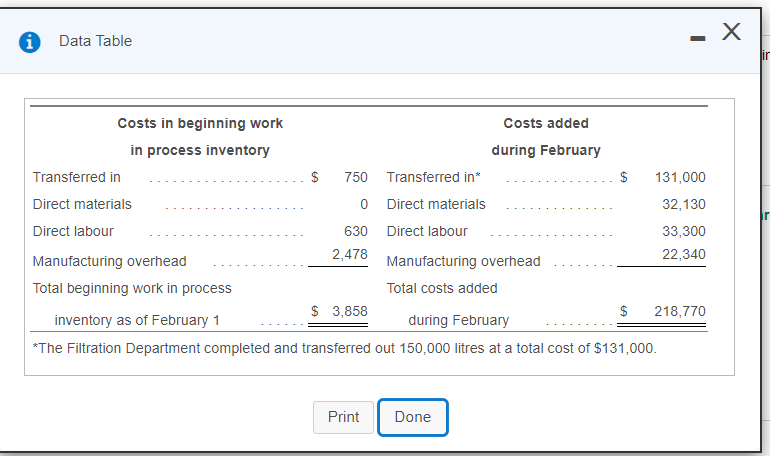The image size is (770, 456).
Task: Select the Transferred in 131,000 value
Action: click(x=680, y=177)
